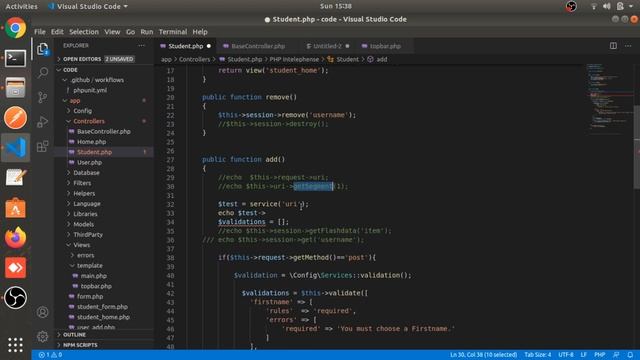This screenshot has height=360, width=640.
Task: Click Activities in the top bar
Action: coord(21,6)
